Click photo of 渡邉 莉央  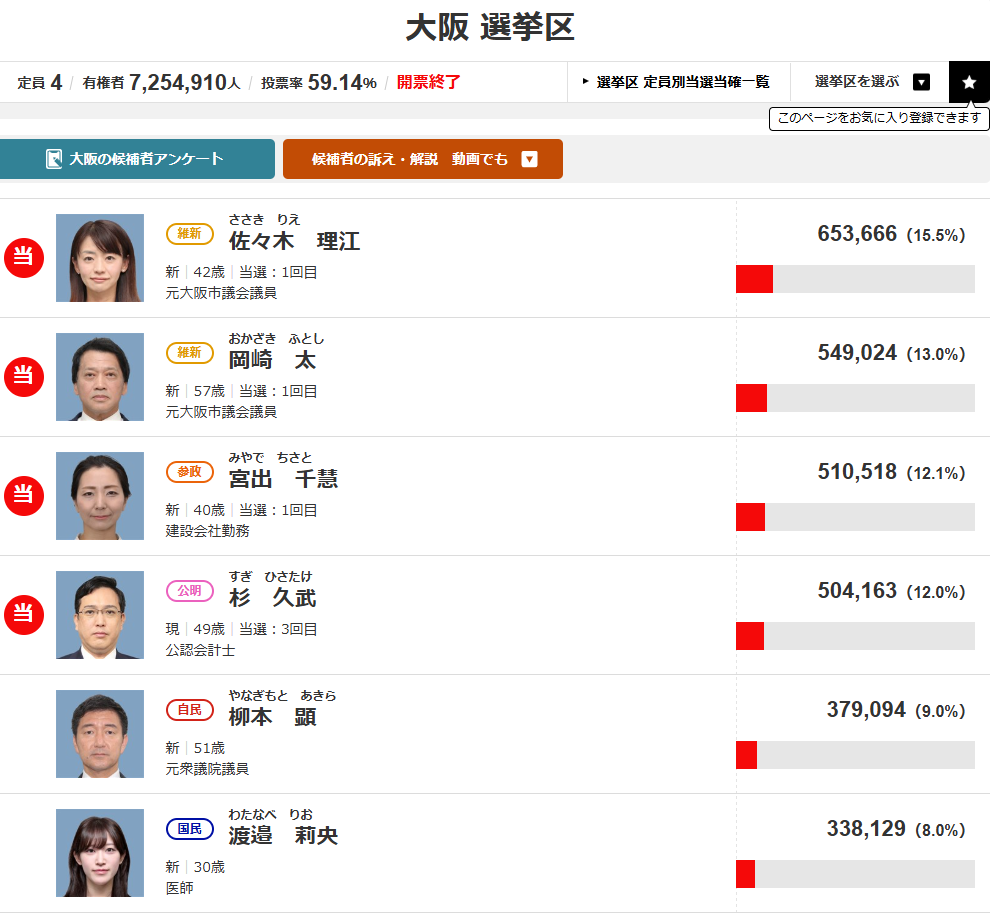click(x=100, y=853)
